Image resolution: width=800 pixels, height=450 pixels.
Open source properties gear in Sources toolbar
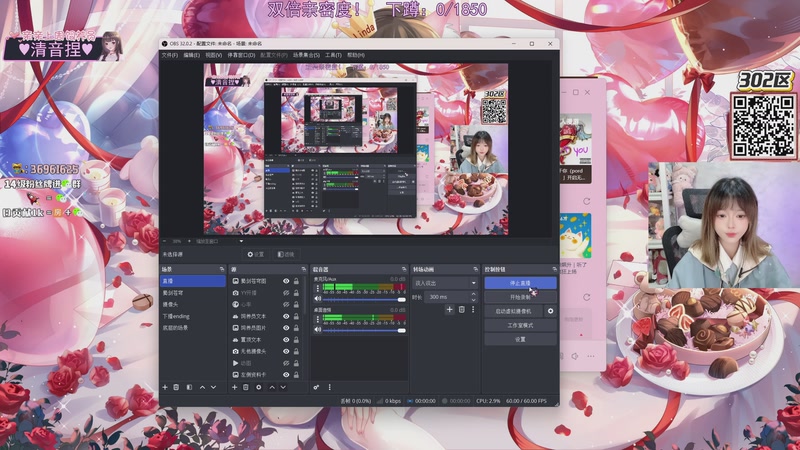tap(259, 387)
